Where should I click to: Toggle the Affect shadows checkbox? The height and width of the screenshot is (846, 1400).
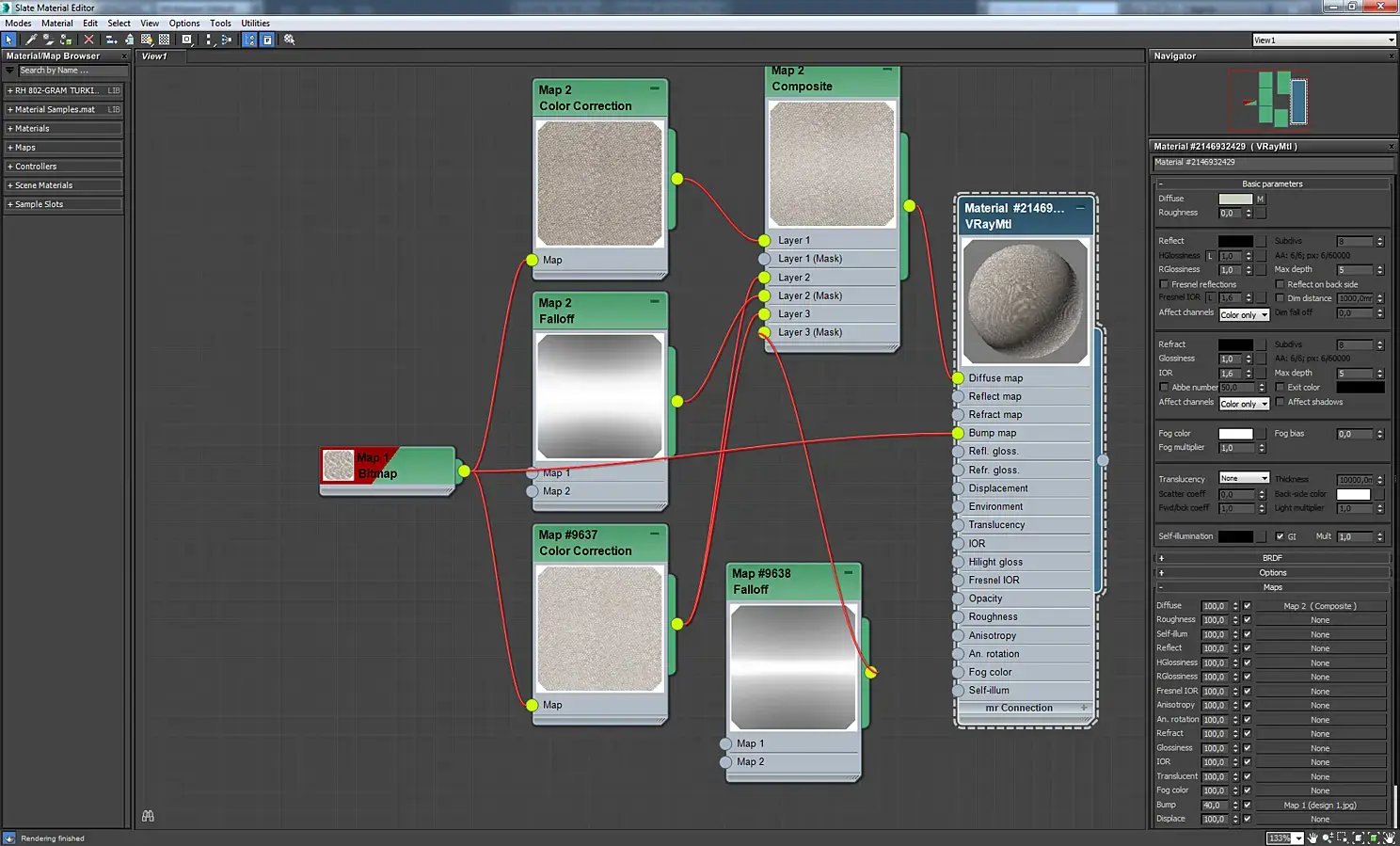tap(1280, 402)
